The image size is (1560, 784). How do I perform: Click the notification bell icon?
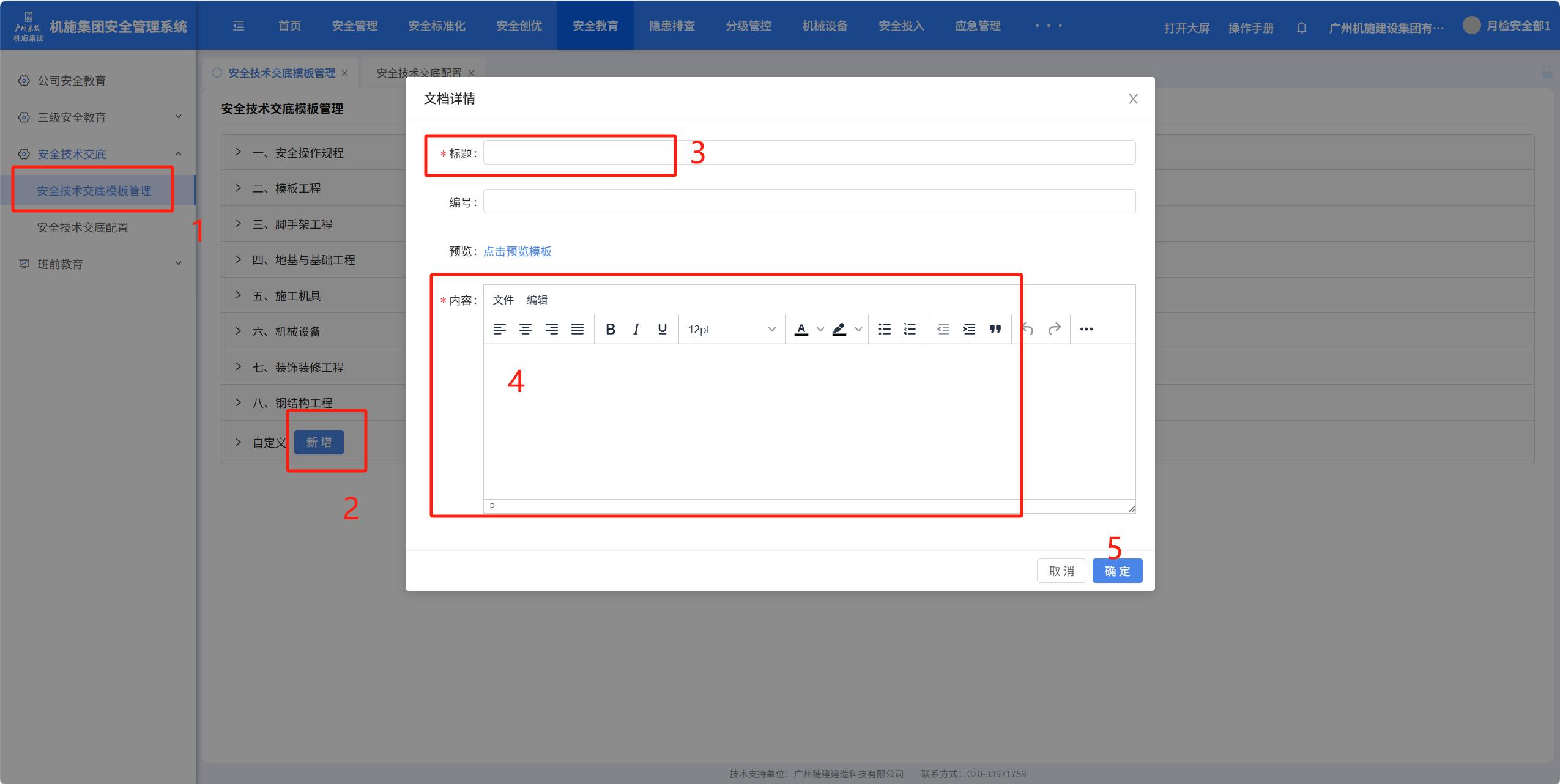(x=1301, y=28)
